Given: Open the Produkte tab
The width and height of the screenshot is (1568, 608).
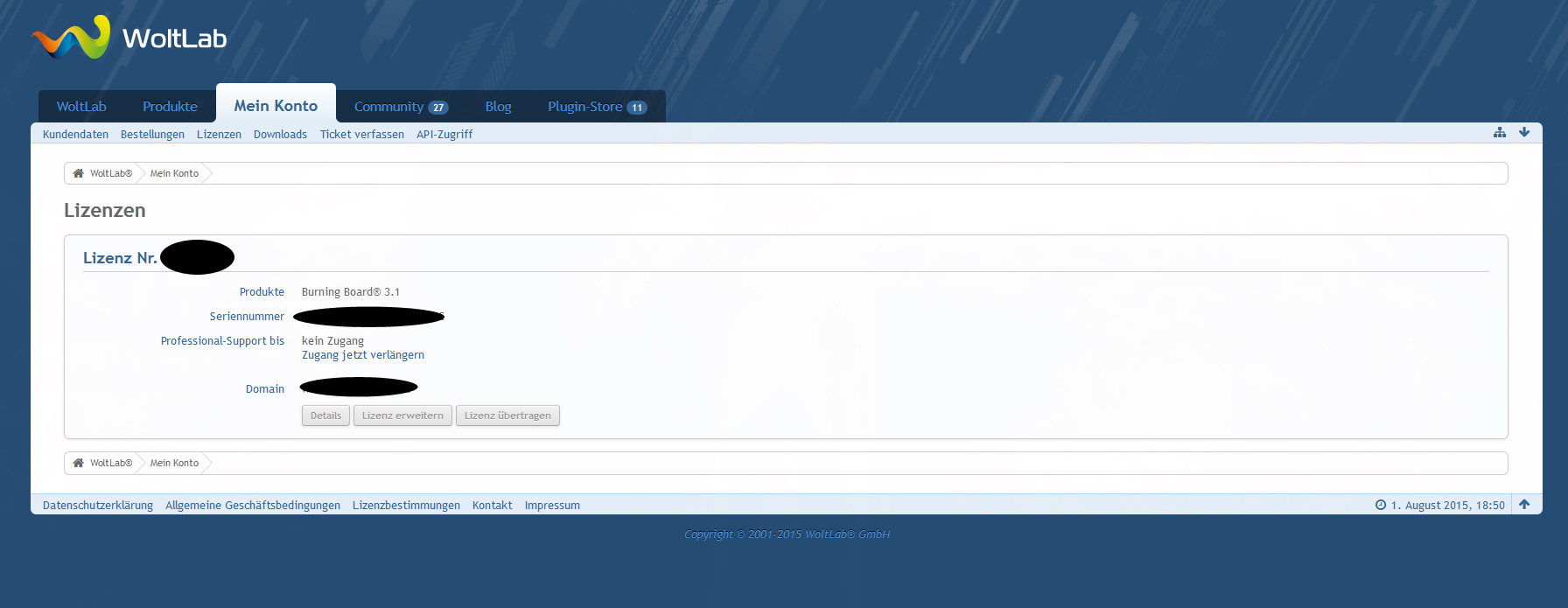Looking at the screenshot, I should (170, 107).
